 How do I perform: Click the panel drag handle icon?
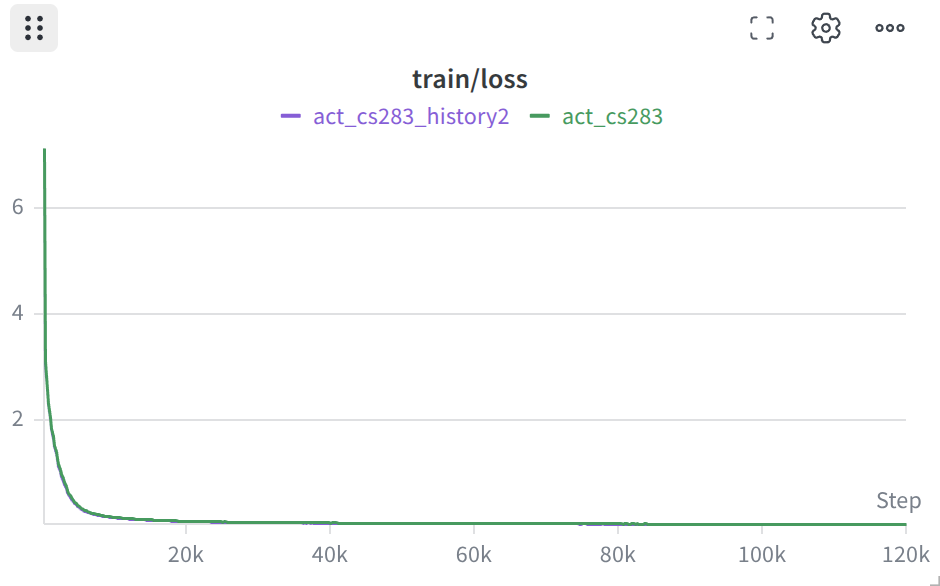34,28
